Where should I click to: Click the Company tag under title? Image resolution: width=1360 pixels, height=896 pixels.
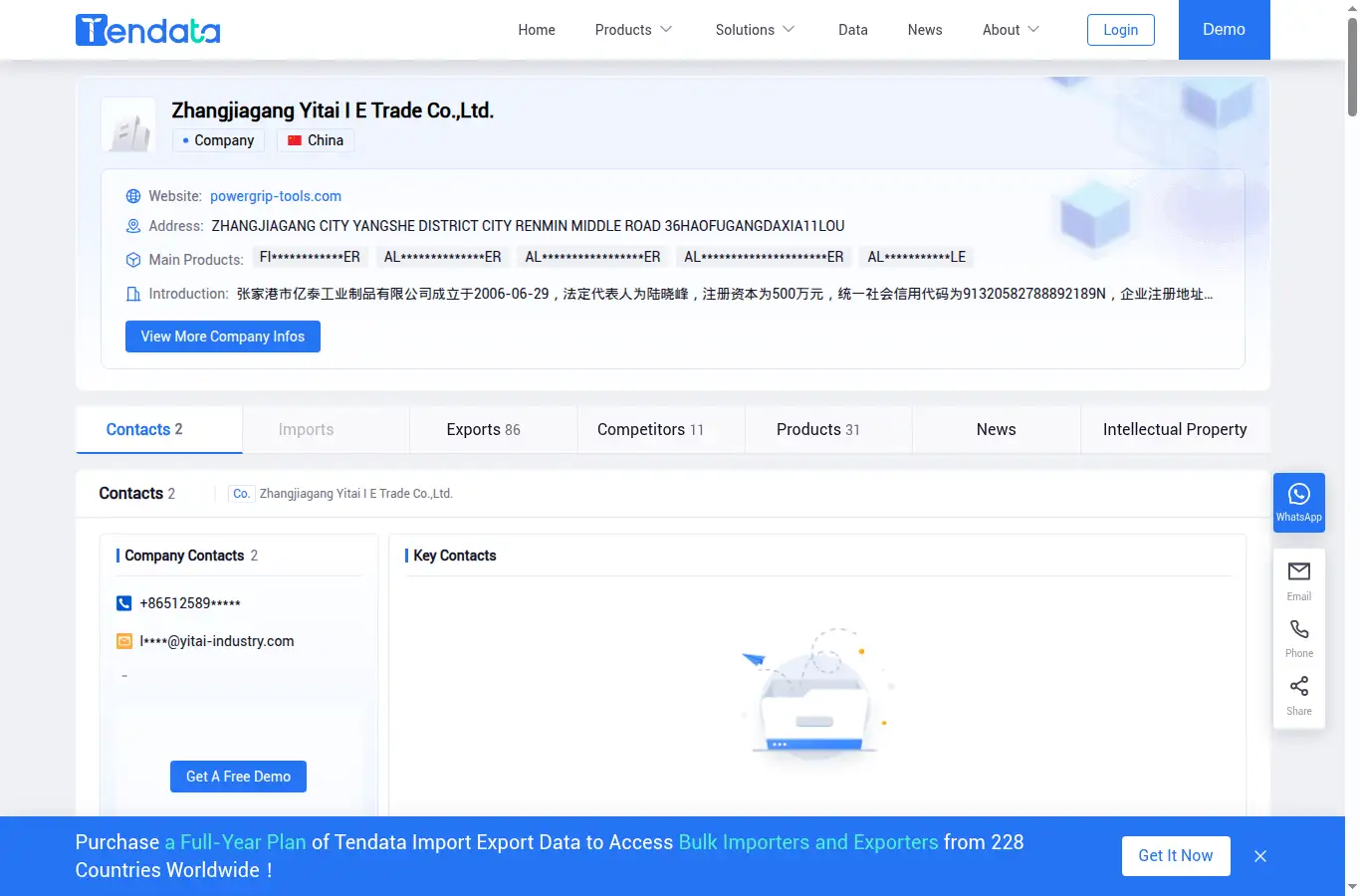point(218,140)
